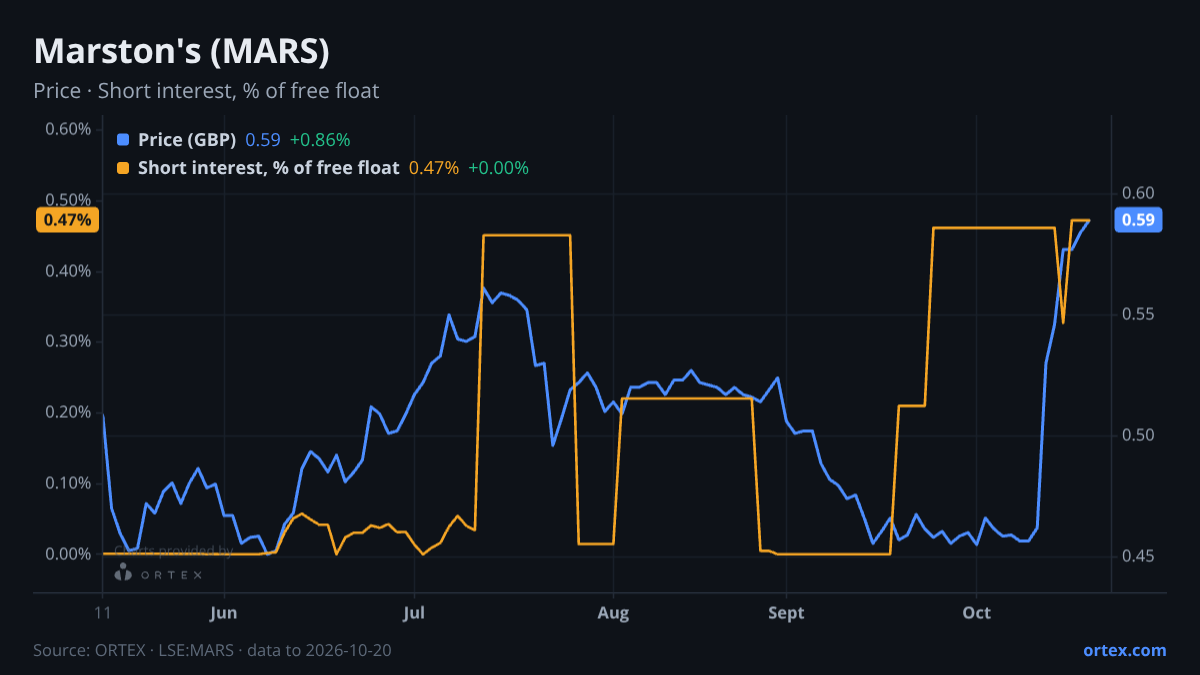Screen dimensions: 1200x675
Task: Click the Marston's (MARS) chart title
Action: click(181, 51)
